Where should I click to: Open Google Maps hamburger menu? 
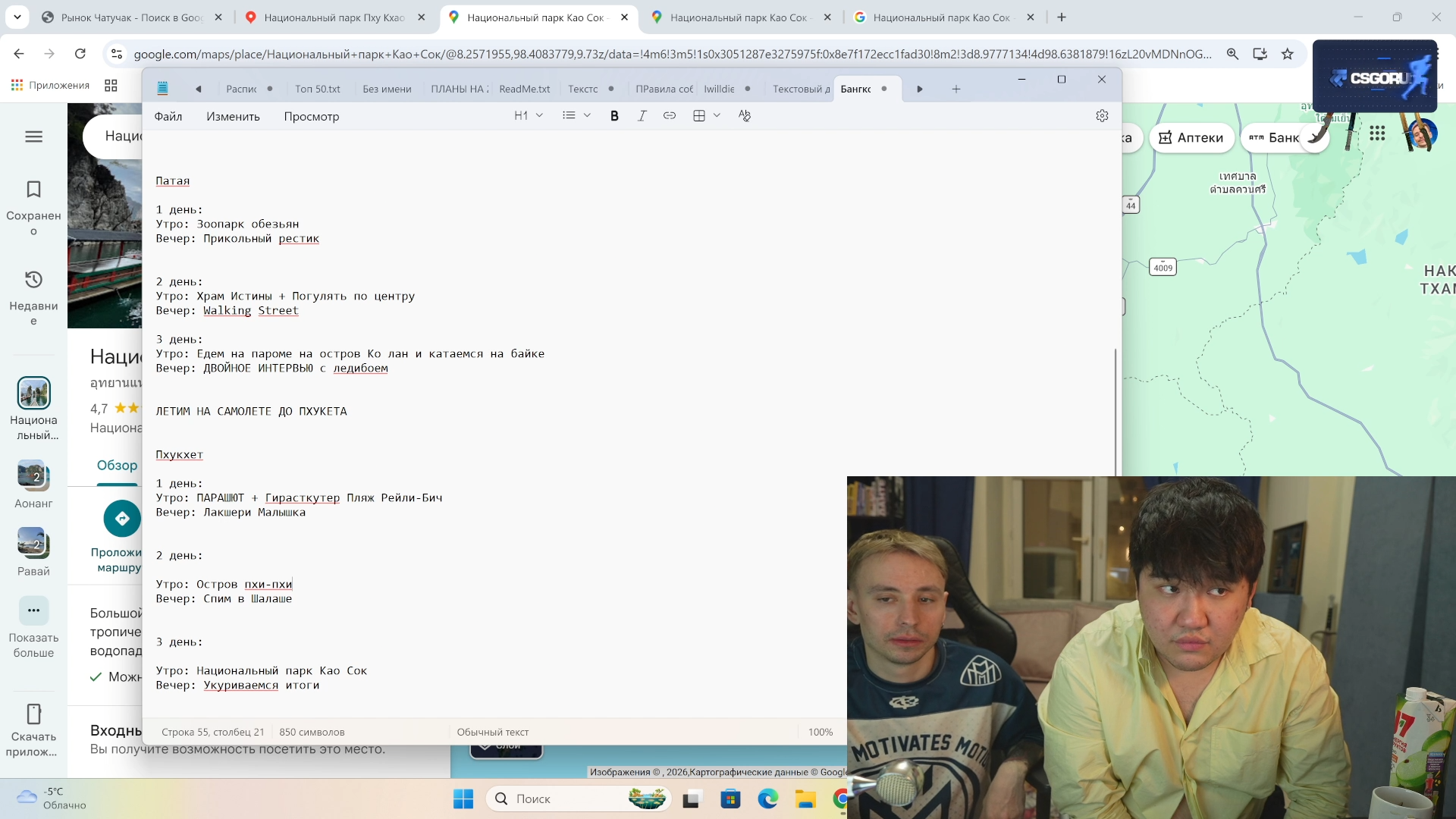pyautogui.click(x=33, y=137)
